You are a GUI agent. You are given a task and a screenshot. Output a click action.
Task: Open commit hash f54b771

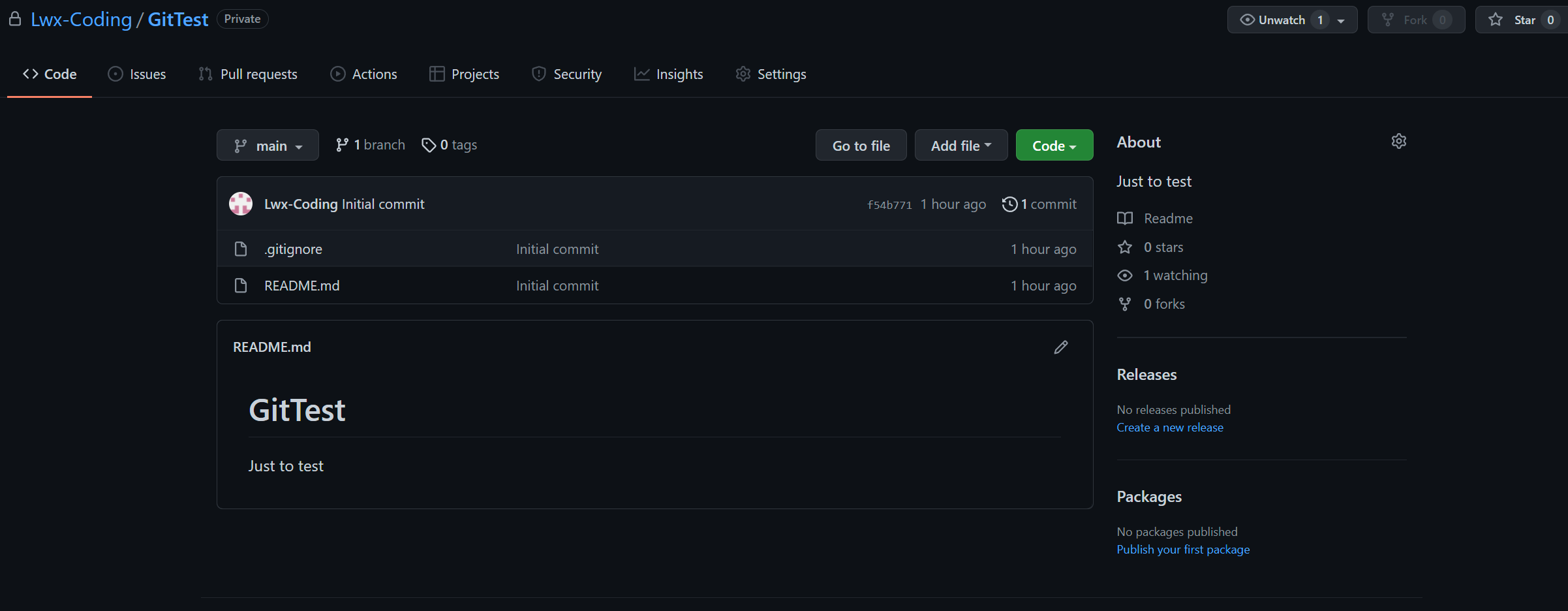(889, 205)
